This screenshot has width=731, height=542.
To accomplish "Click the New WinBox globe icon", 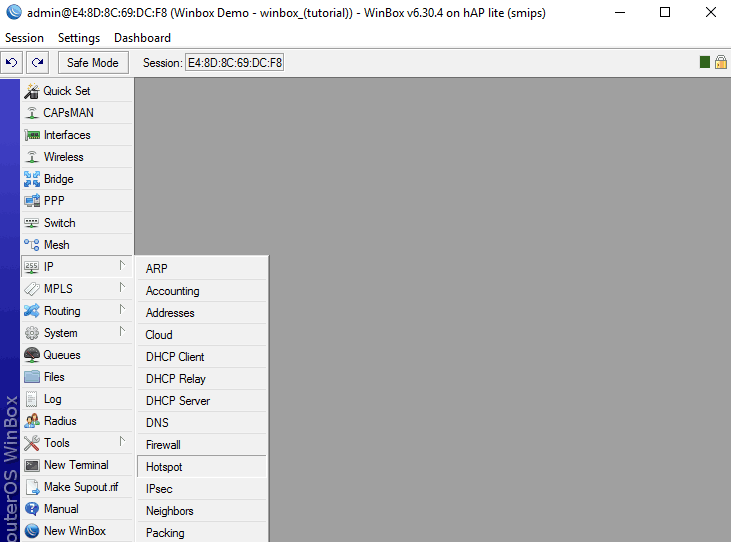I will point(32,531).
